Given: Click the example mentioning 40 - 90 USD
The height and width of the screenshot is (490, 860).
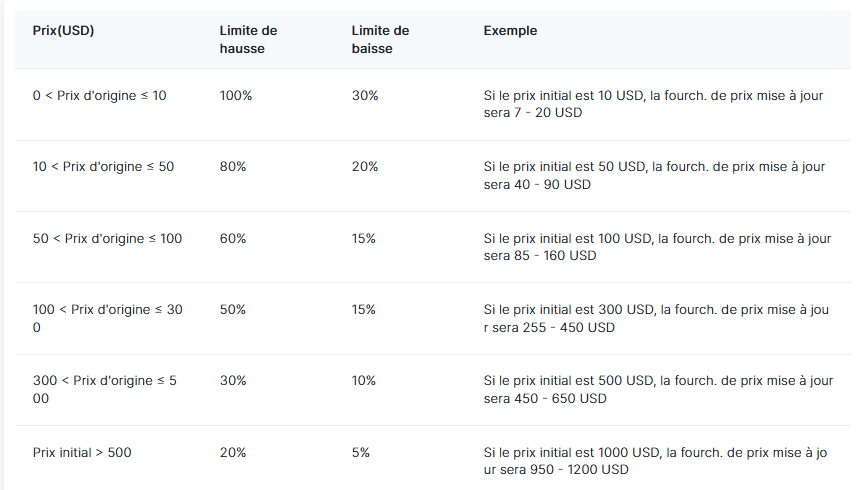Looking at the screenshot, I should coord(655,175).
